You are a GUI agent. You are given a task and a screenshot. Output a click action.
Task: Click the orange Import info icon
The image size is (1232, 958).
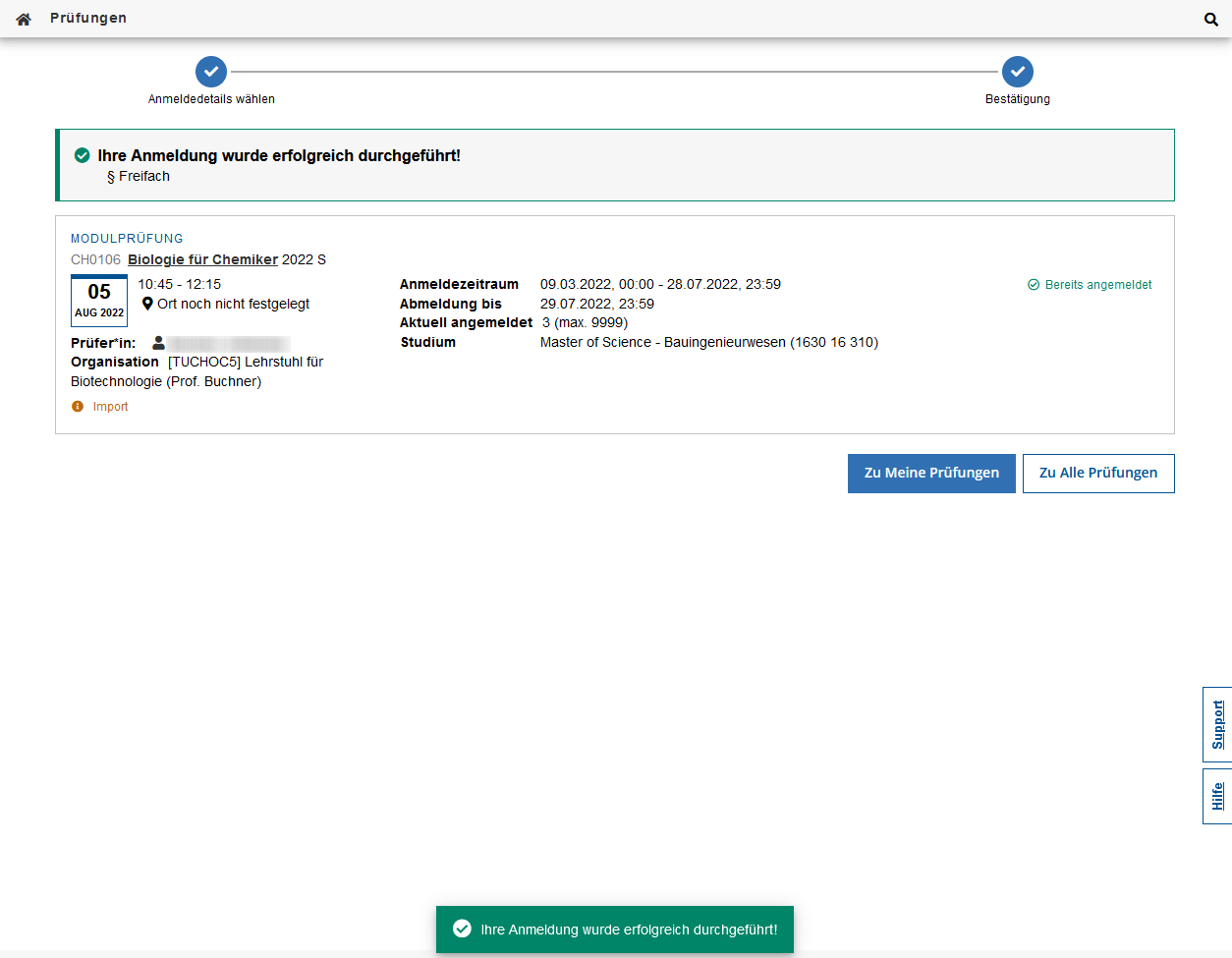click(x=78, y=407)
